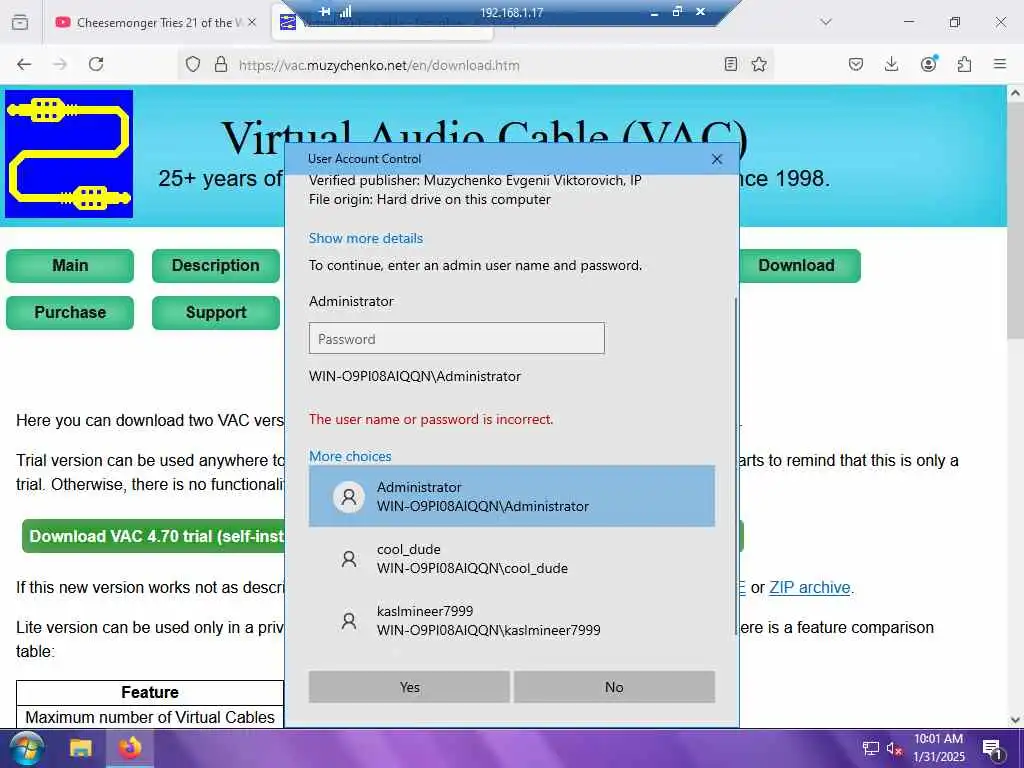Open the Firefox downloads panel
The image size is (1024, 768).
[891, 64]
